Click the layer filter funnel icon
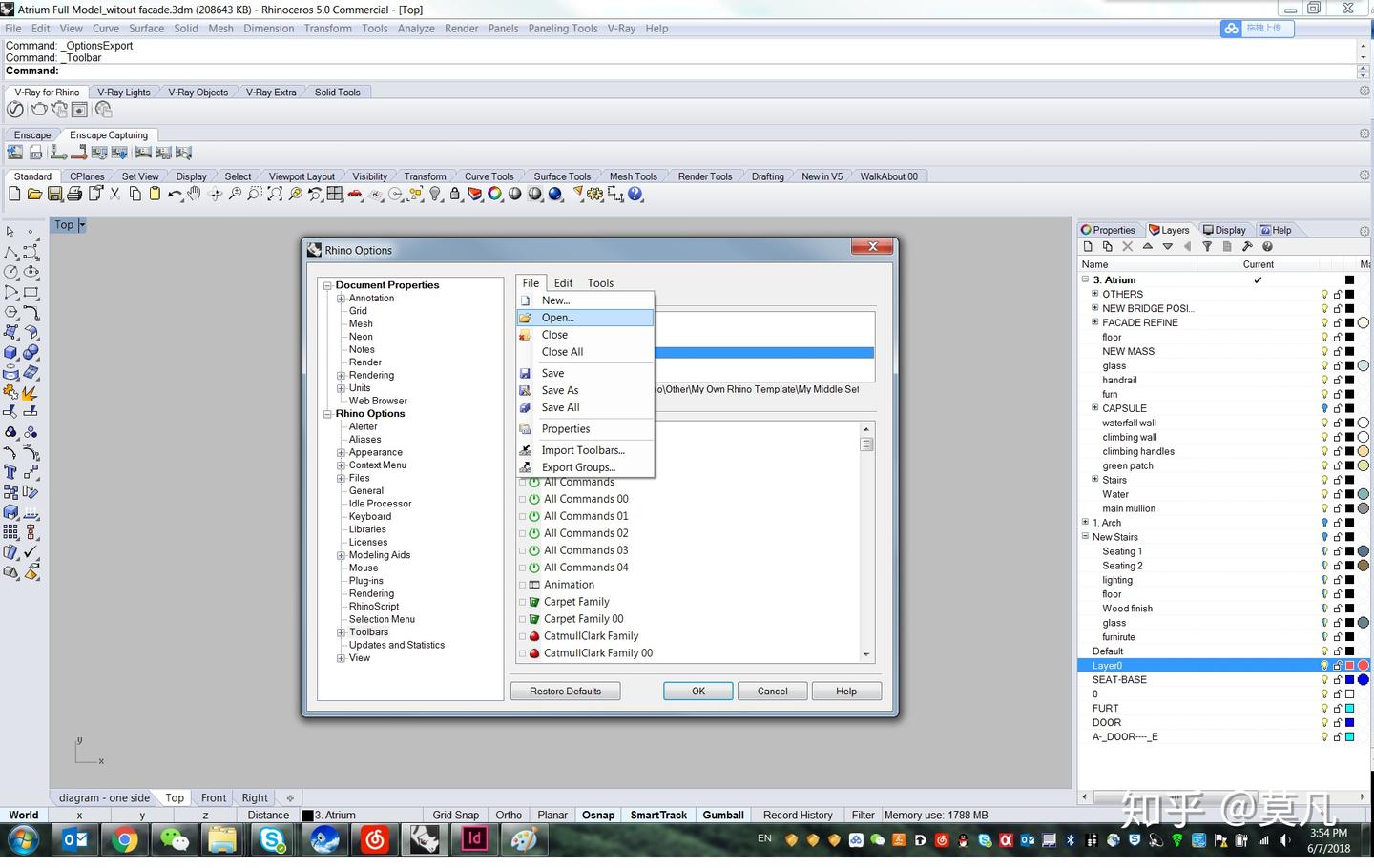1374x868 pixels. click(x=1207, y=246)
